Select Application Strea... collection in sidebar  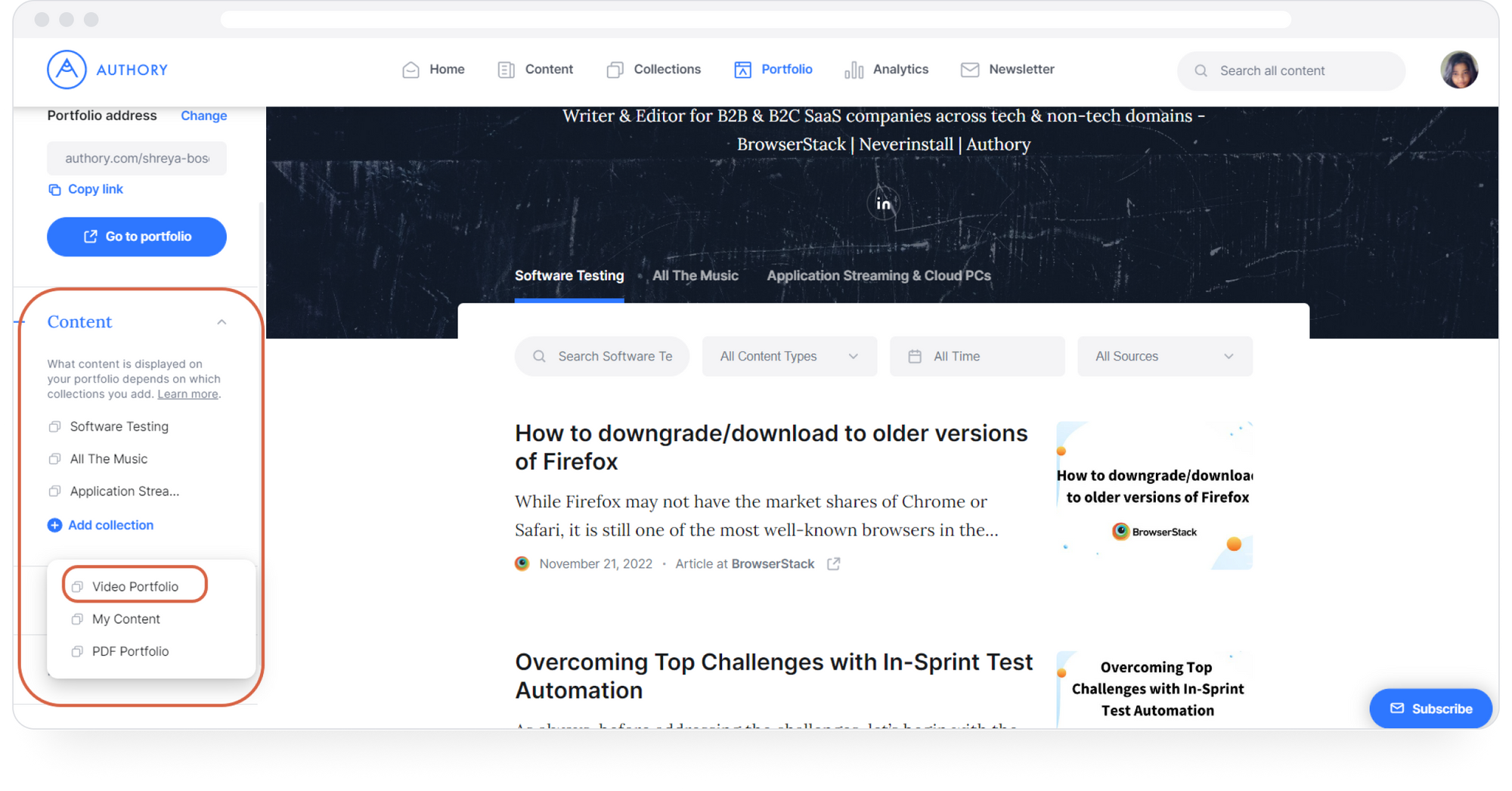pyautogui.click(x=113, y=492)
